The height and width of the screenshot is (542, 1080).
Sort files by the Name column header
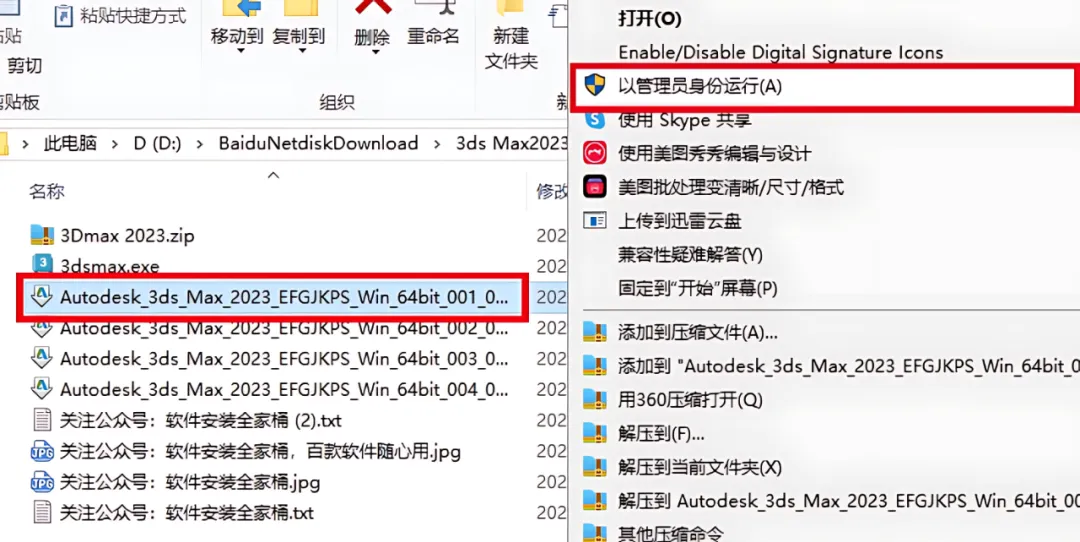(47, 191)
